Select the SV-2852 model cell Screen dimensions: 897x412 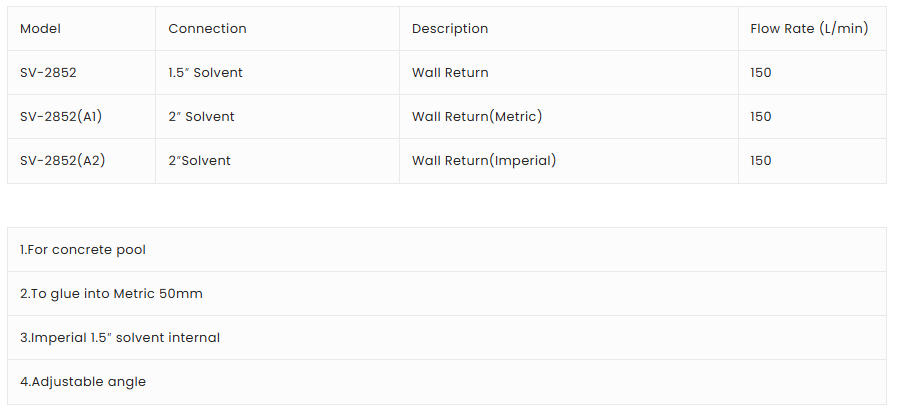click(48, 73)
